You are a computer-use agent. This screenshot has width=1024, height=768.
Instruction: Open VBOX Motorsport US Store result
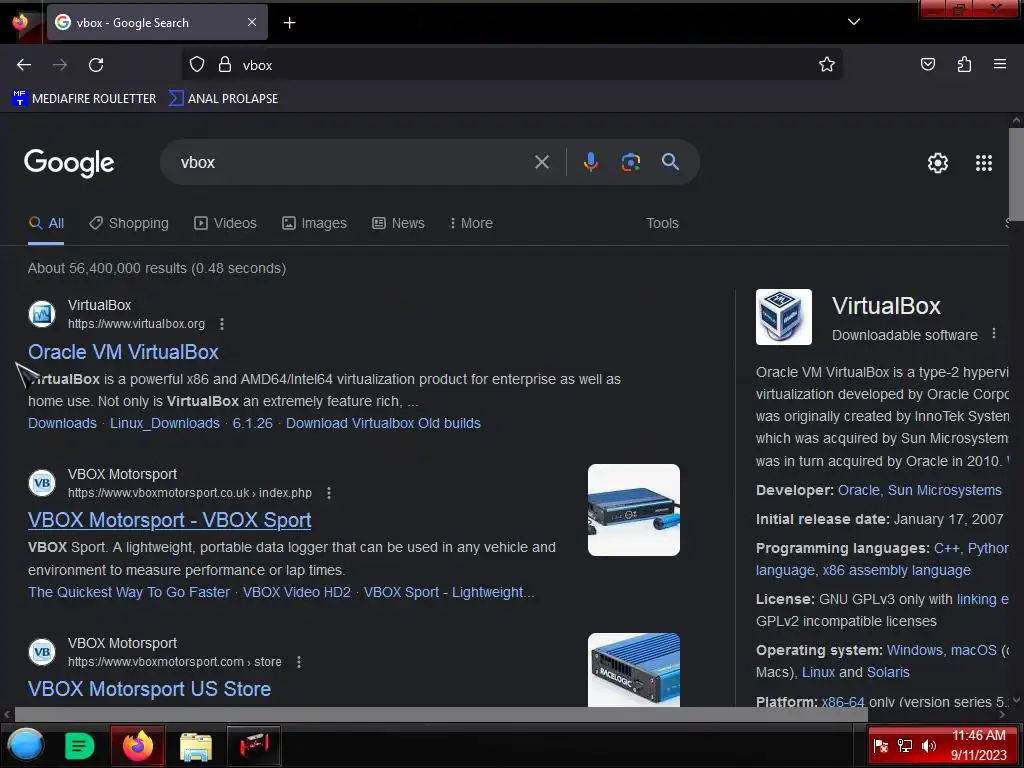(150, 689)
